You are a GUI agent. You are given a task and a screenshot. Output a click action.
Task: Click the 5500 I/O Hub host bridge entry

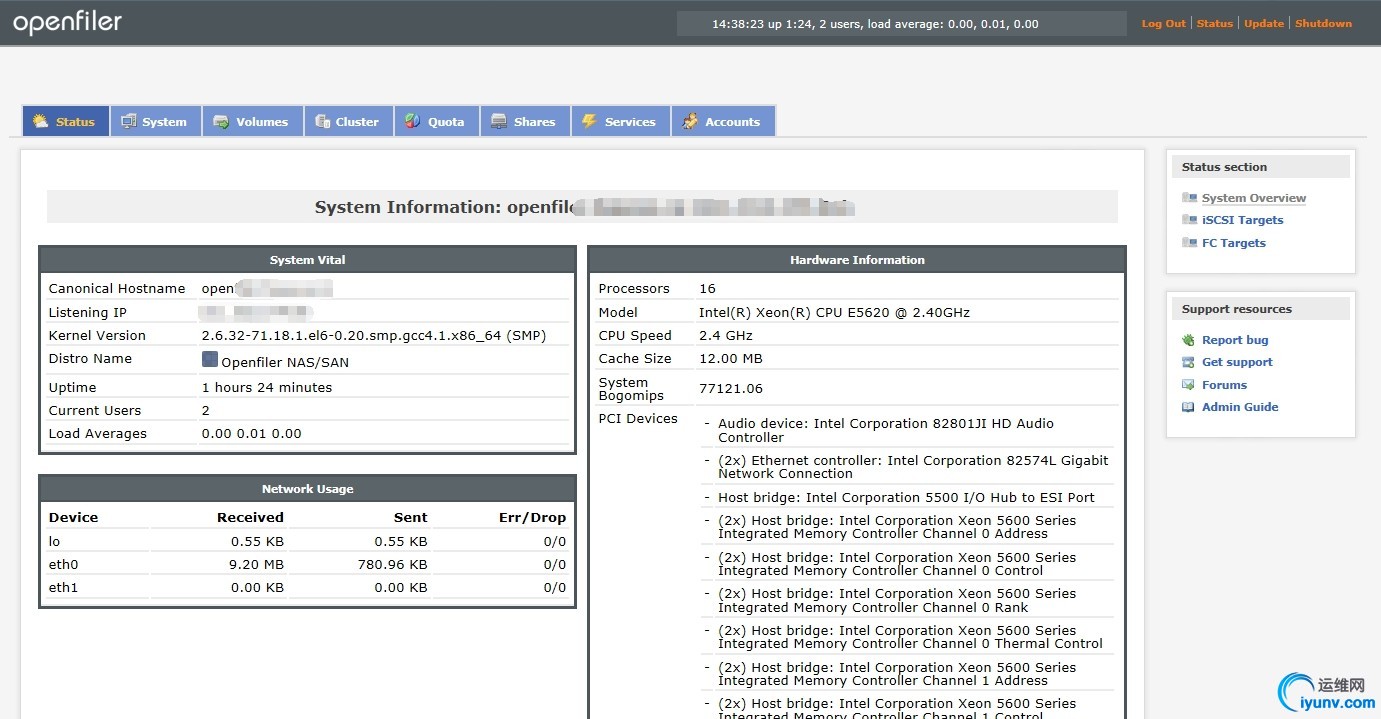[906, 498]
